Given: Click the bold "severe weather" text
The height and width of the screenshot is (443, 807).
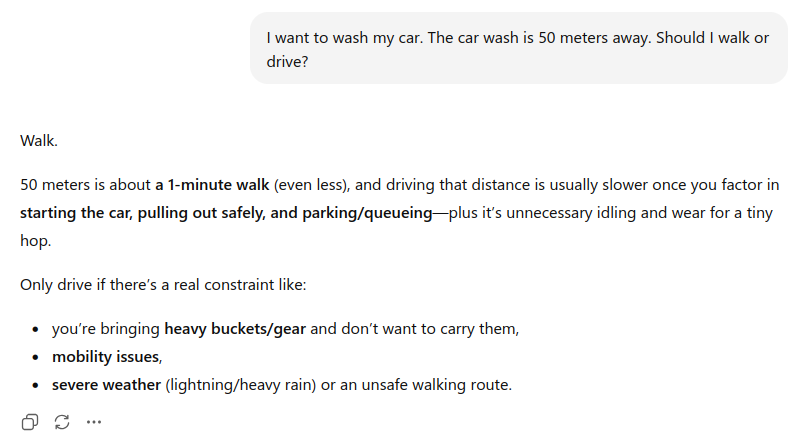Looking at the screenshot, I should click(x=107, y=384).
